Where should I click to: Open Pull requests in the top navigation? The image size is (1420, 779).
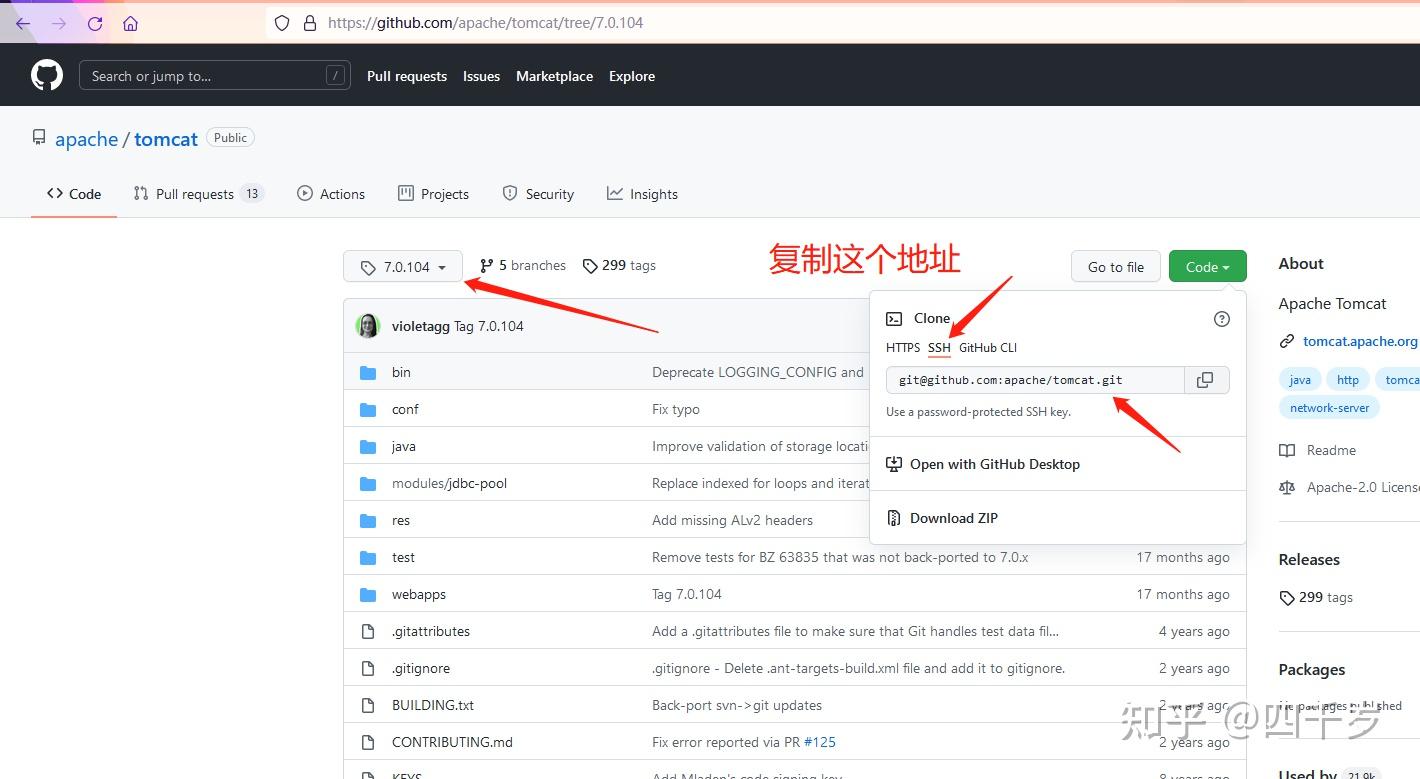point(407,76)
